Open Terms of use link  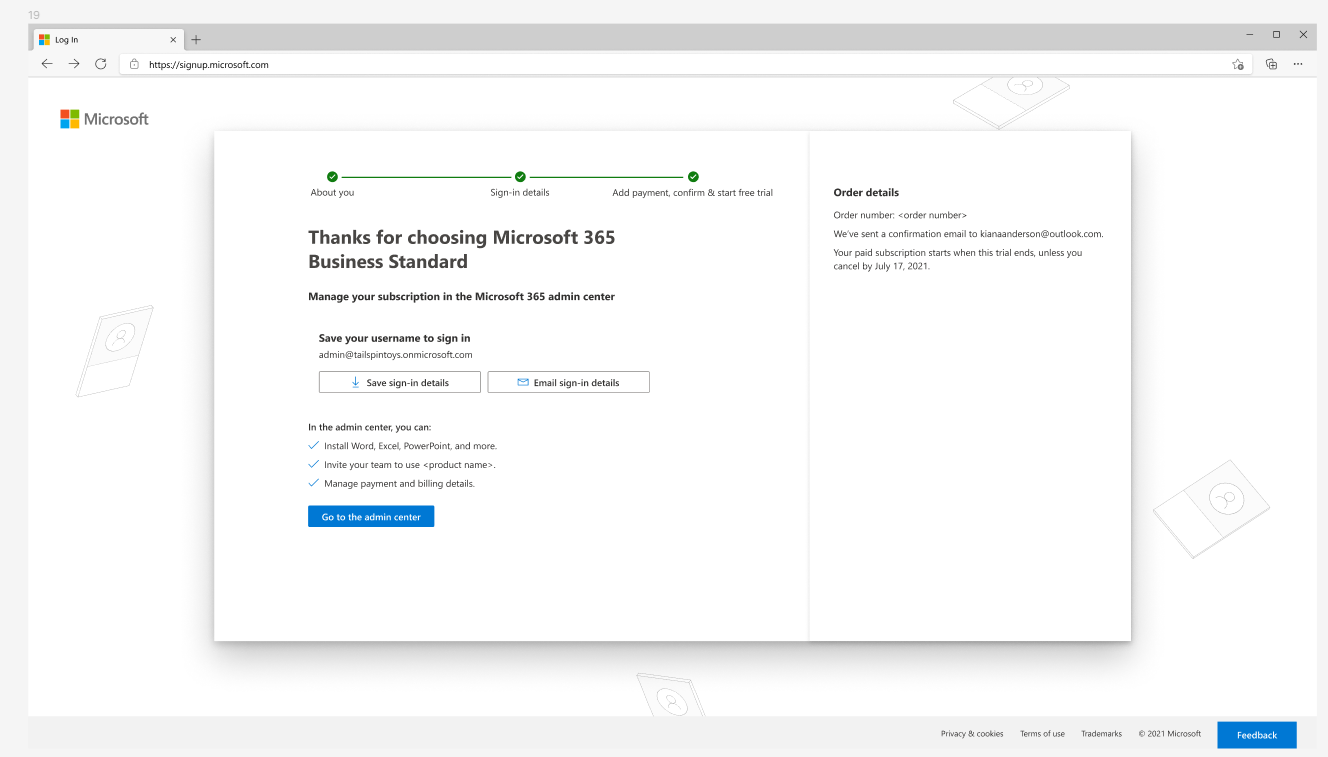coord(1042,734)
